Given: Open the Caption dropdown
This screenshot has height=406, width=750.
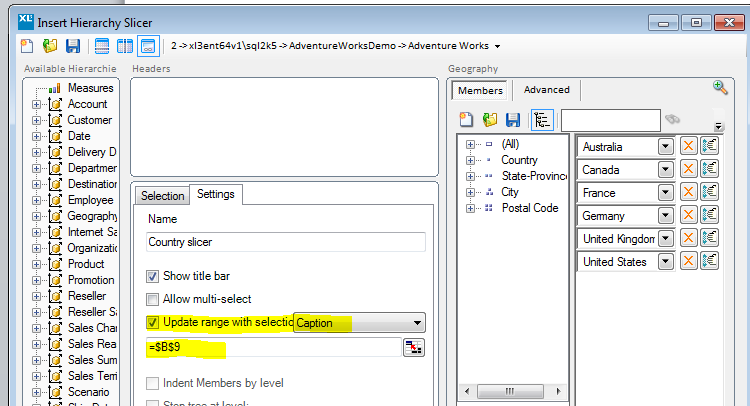Looking at the screenshot, I should click(x=417, y=323).
